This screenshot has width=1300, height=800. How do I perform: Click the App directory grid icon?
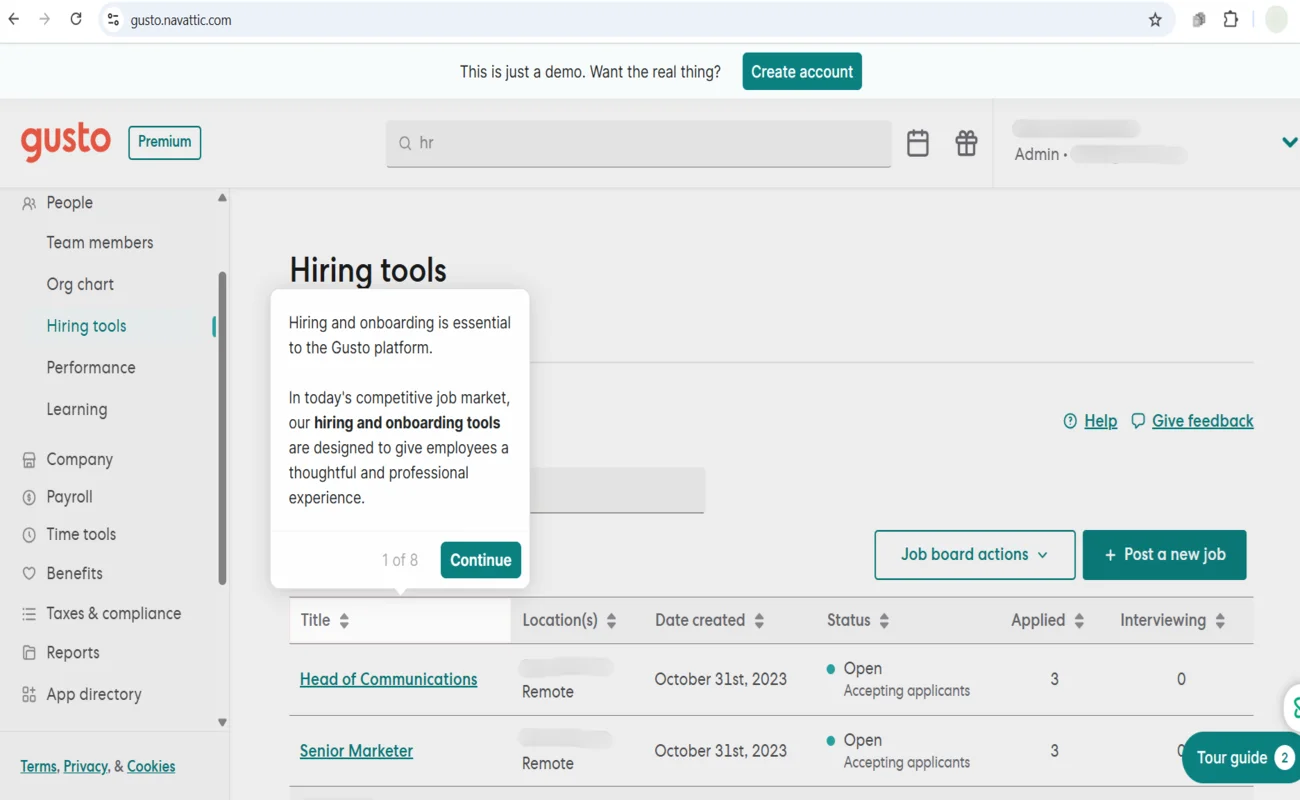click(29, 694)
